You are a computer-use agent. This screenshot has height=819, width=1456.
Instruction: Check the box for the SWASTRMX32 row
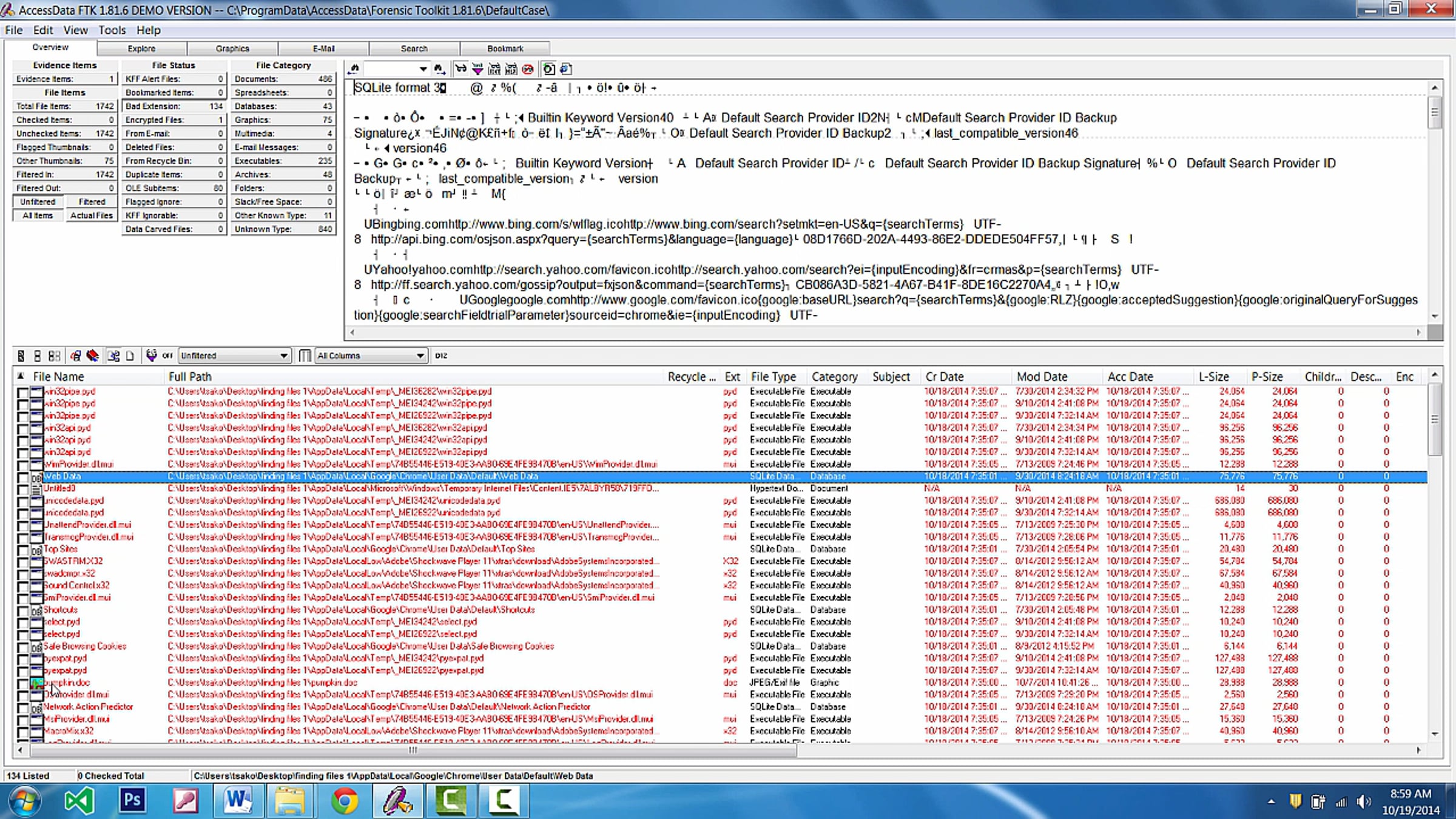[22, 562]
